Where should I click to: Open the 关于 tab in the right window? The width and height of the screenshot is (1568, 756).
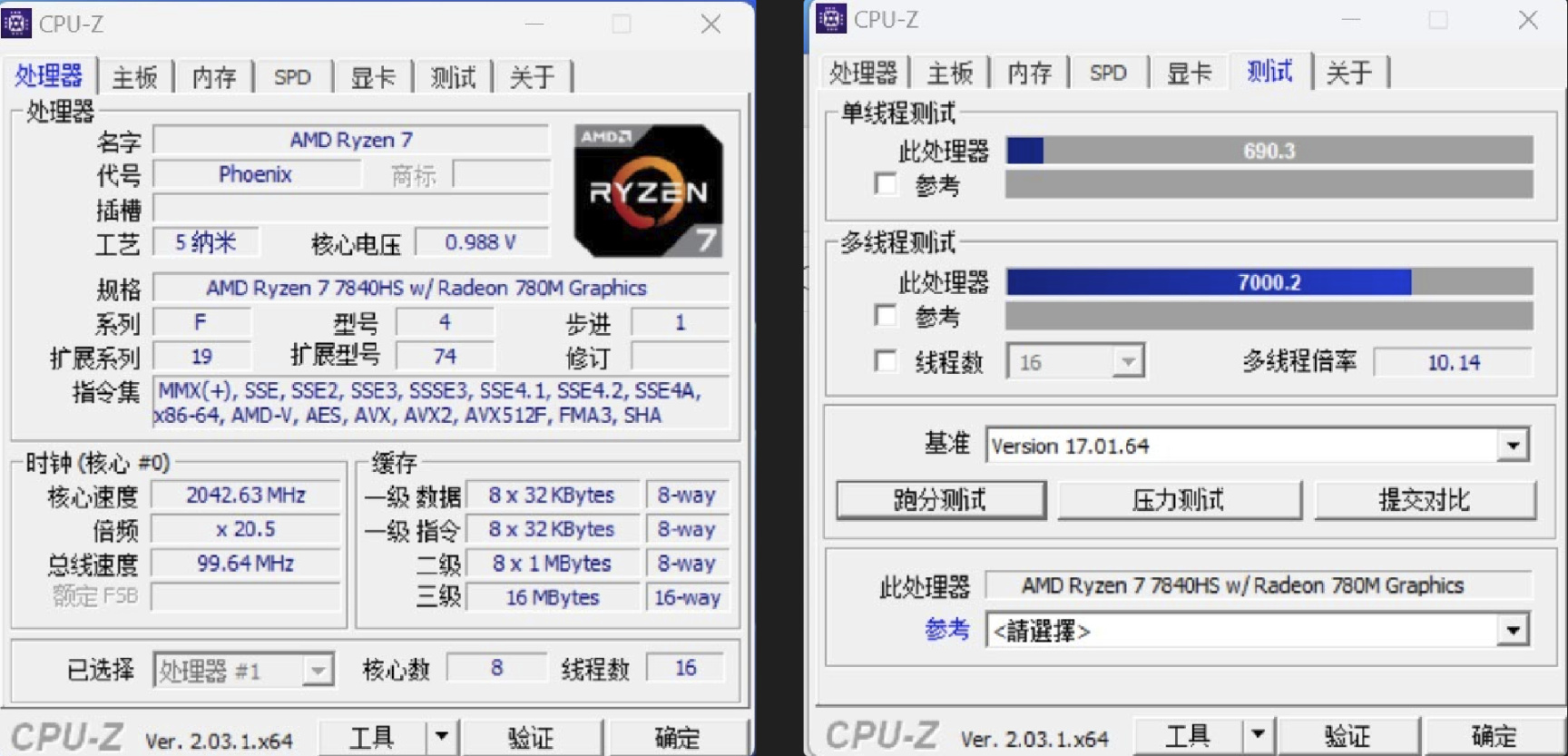pyautogui.click(x=1349, y=73)
